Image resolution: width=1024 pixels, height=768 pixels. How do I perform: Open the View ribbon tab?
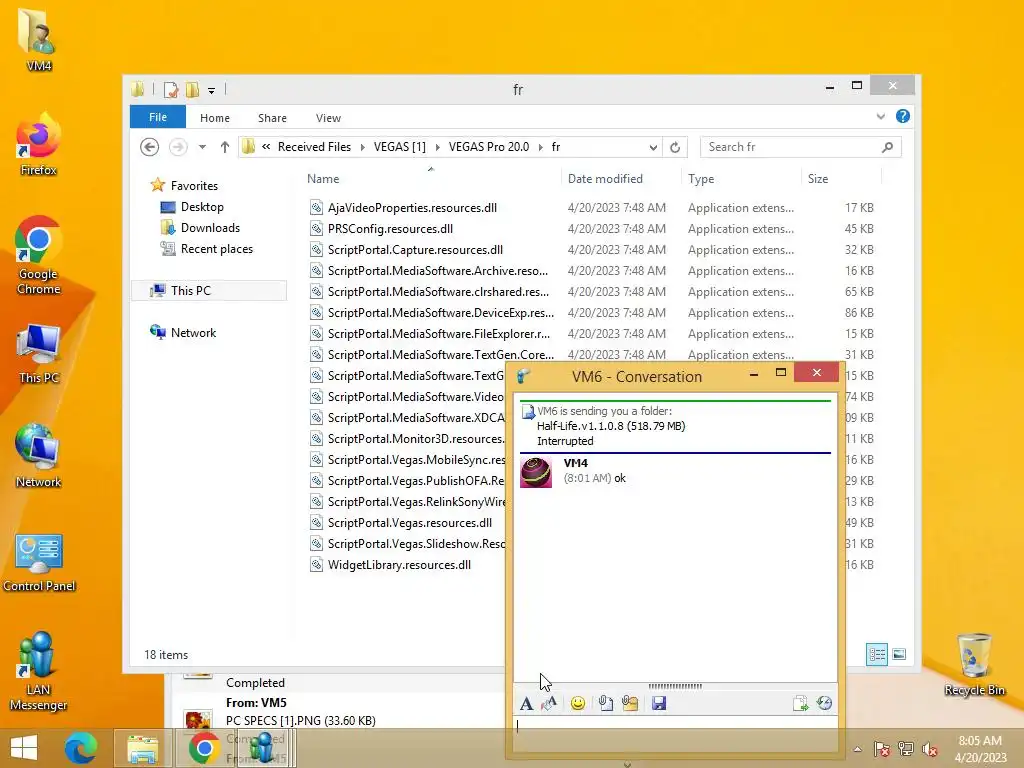pos(328,118)
